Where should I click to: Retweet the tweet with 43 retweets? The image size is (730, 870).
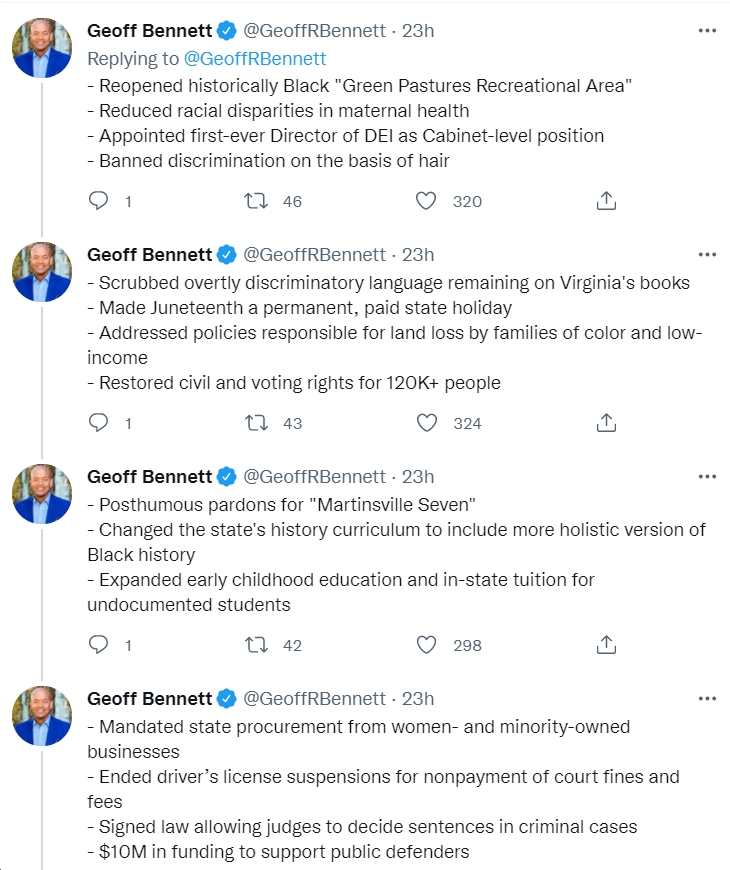[256, 423]
